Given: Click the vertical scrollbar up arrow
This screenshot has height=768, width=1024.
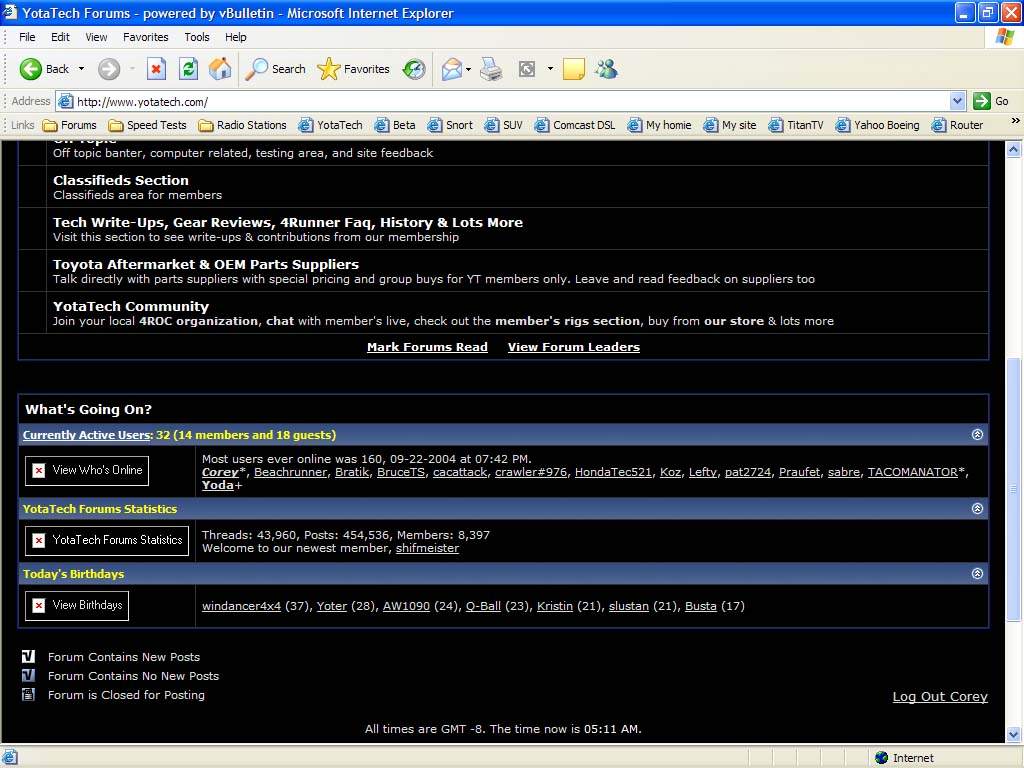Looking at the screenshot, I should tap(1014, 150).
